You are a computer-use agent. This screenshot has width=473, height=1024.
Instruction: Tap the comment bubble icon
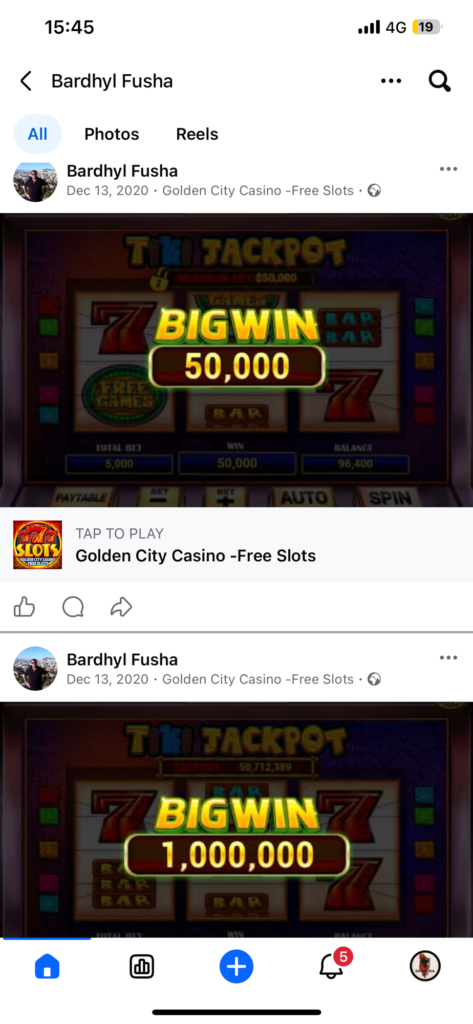73,607
